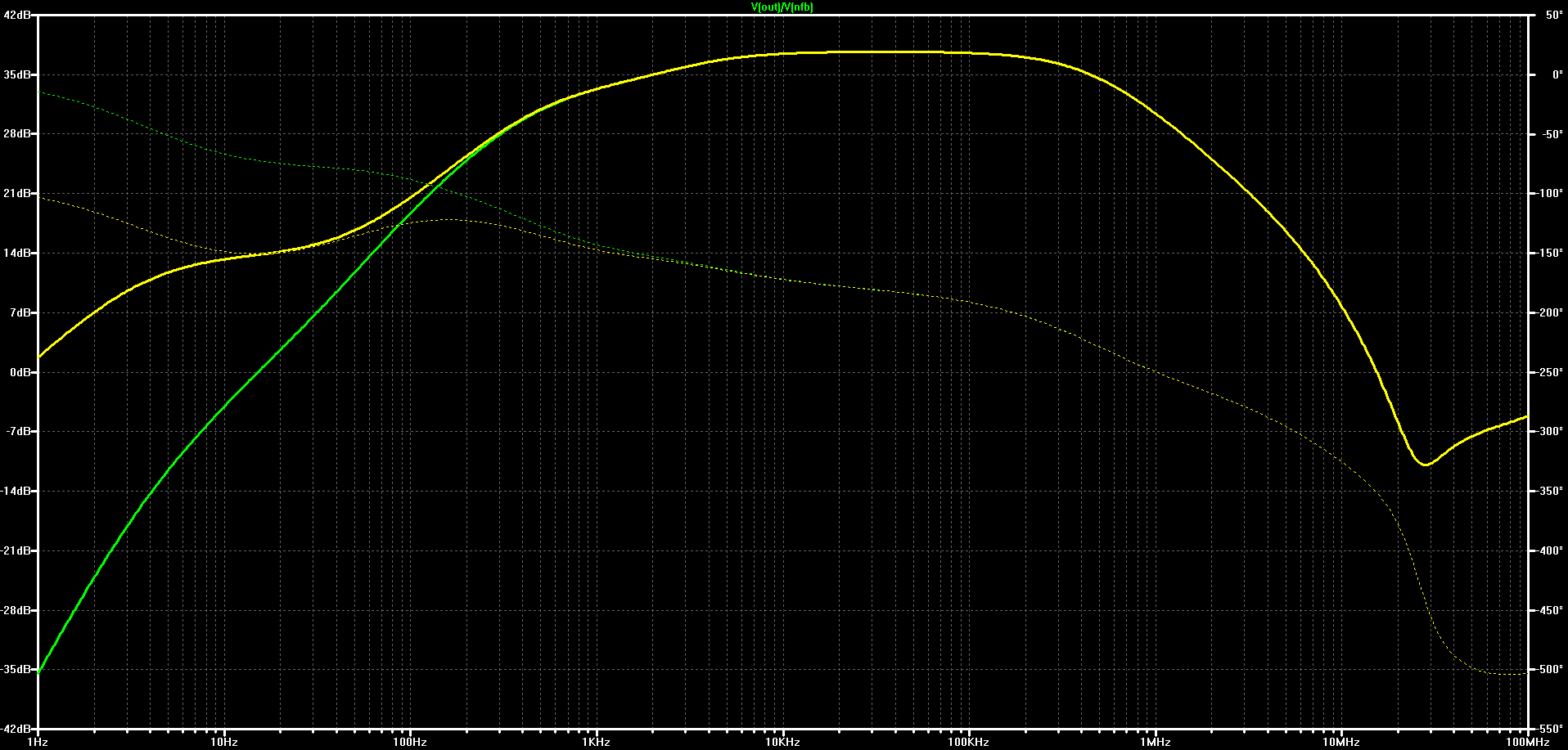Image resolution: width=1568 pixels, height=750 pixels.
Task: Select the -400° phase axis label
Action: 1550,551
